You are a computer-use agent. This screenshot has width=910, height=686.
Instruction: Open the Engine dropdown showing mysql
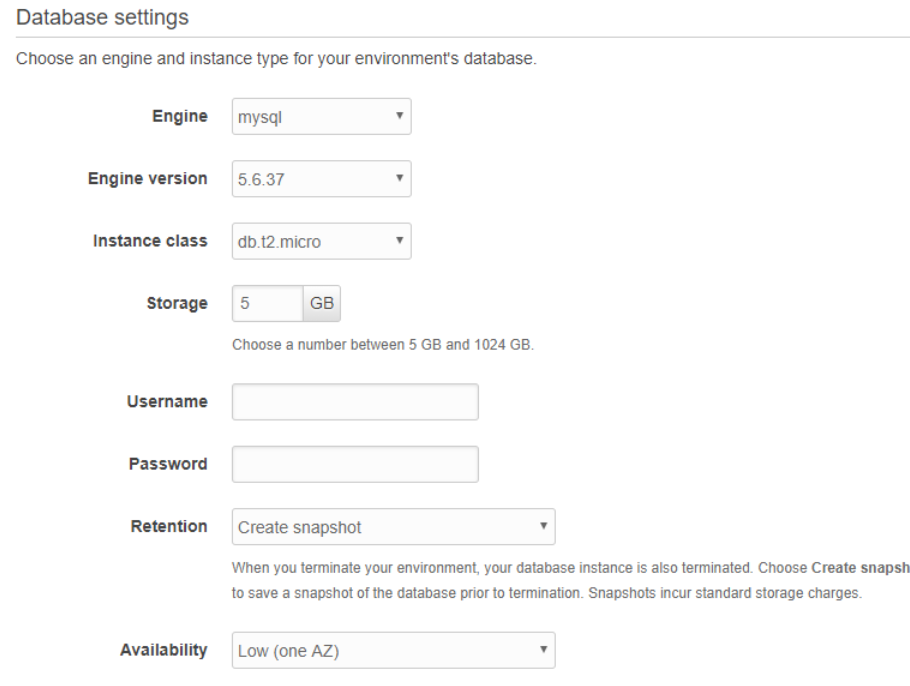pos(321,117)
